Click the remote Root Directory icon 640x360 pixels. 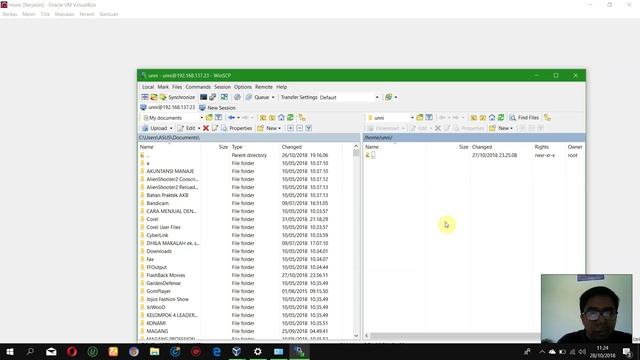click(x=482, y=118)
